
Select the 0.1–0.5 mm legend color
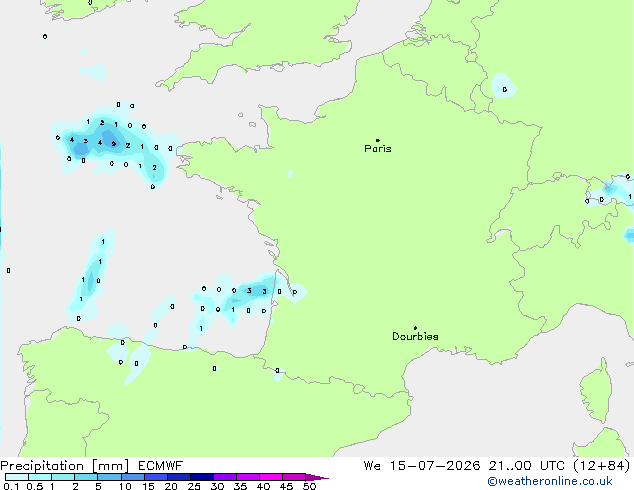tap(17, 477)
